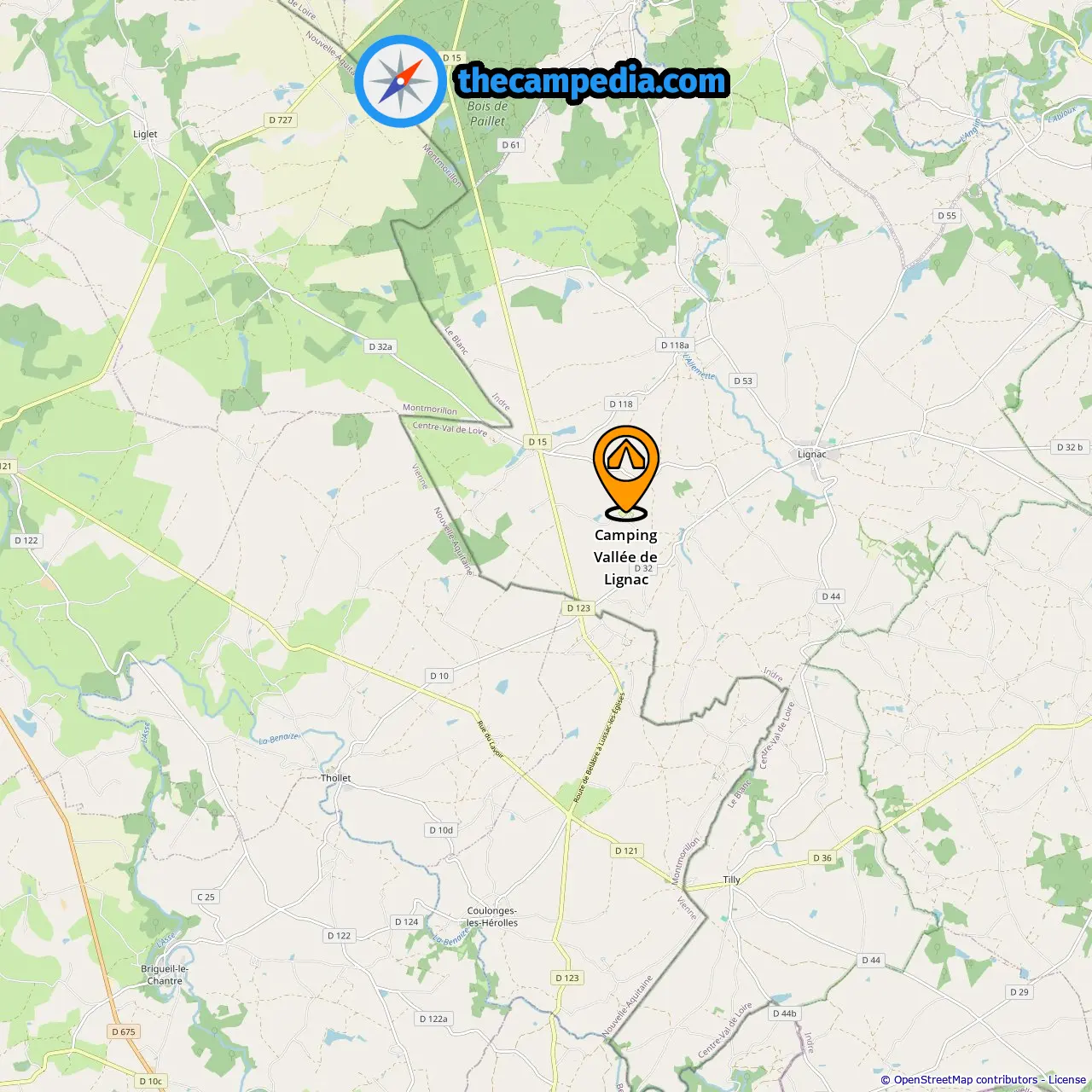Click the D 36 road shield
Viewport: 1092px width, 1092px height.
[x=822, y=858]
